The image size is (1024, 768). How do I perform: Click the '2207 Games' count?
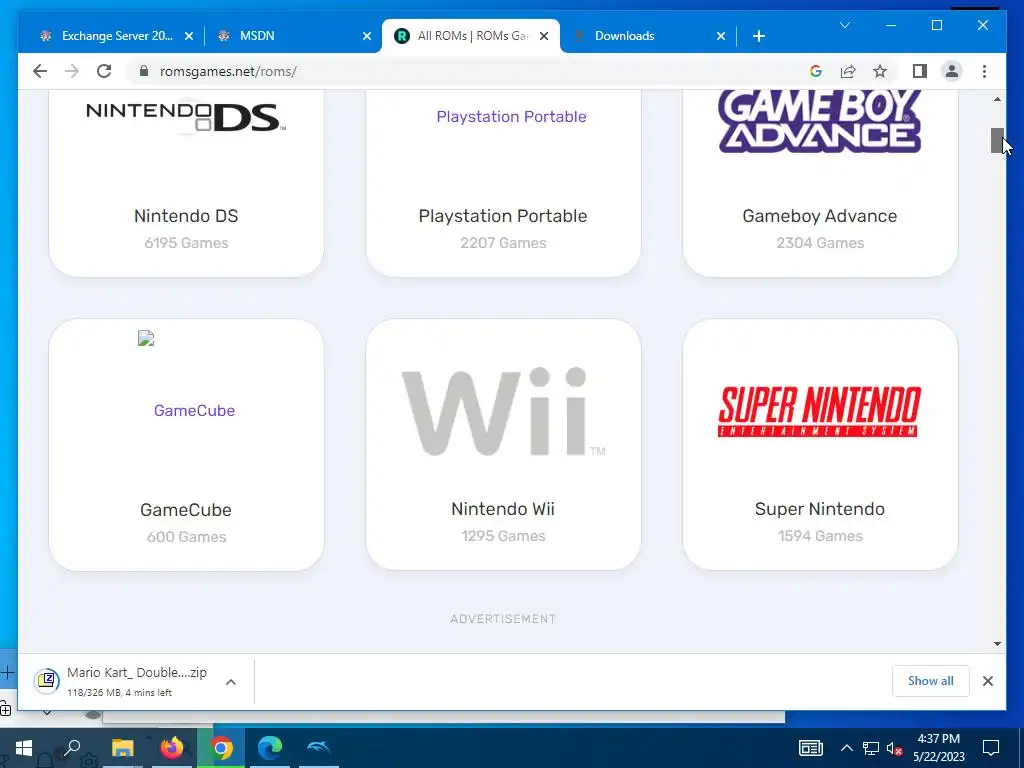[x=503, y=243]
